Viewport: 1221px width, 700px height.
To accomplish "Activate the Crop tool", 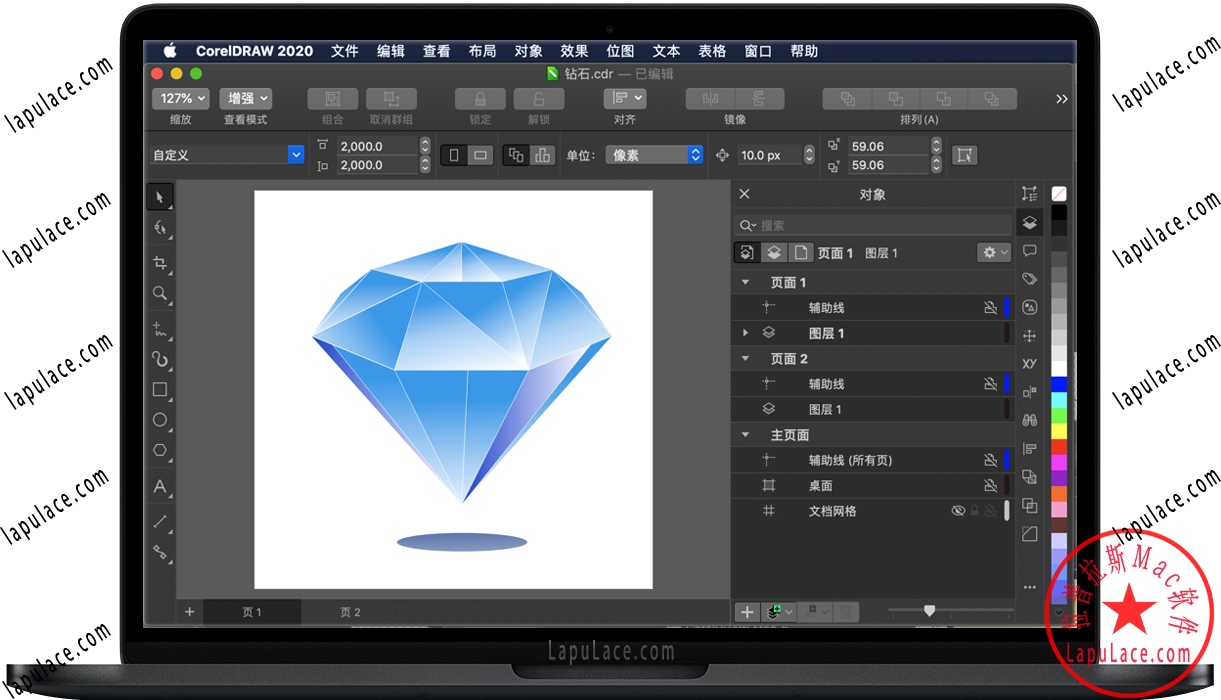I will click(160, 262).
